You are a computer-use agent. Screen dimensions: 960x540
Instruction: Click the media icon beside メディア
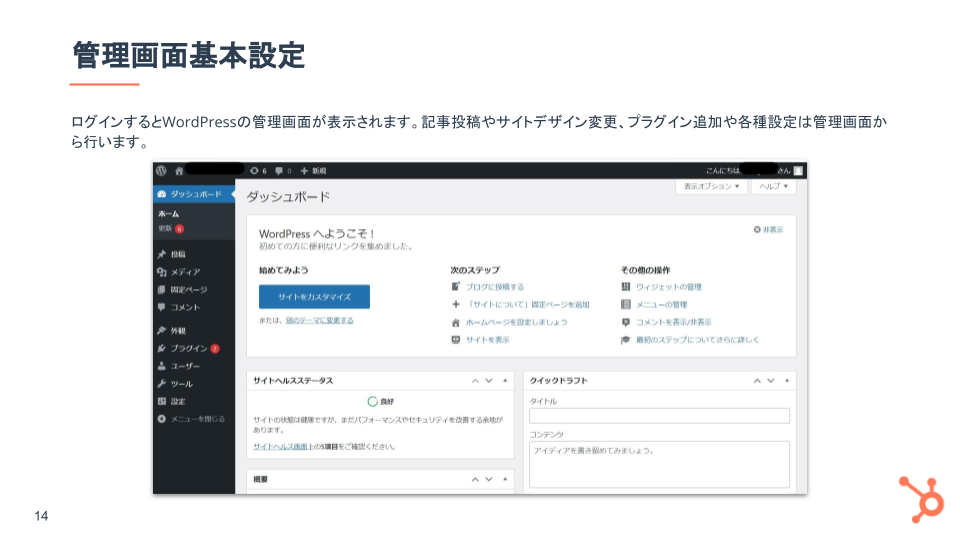coord(162,272)
